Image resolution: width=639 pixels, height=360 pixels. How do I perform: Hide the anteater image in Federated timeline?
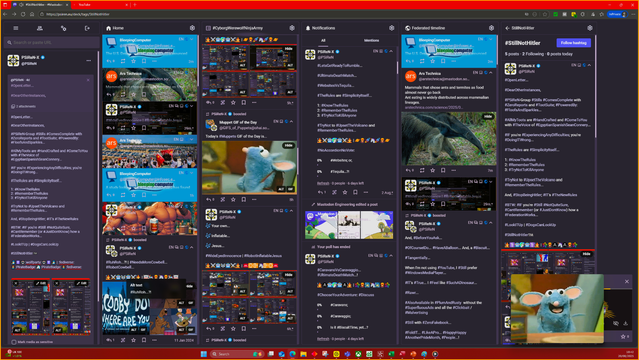click(x=488, y=117)
